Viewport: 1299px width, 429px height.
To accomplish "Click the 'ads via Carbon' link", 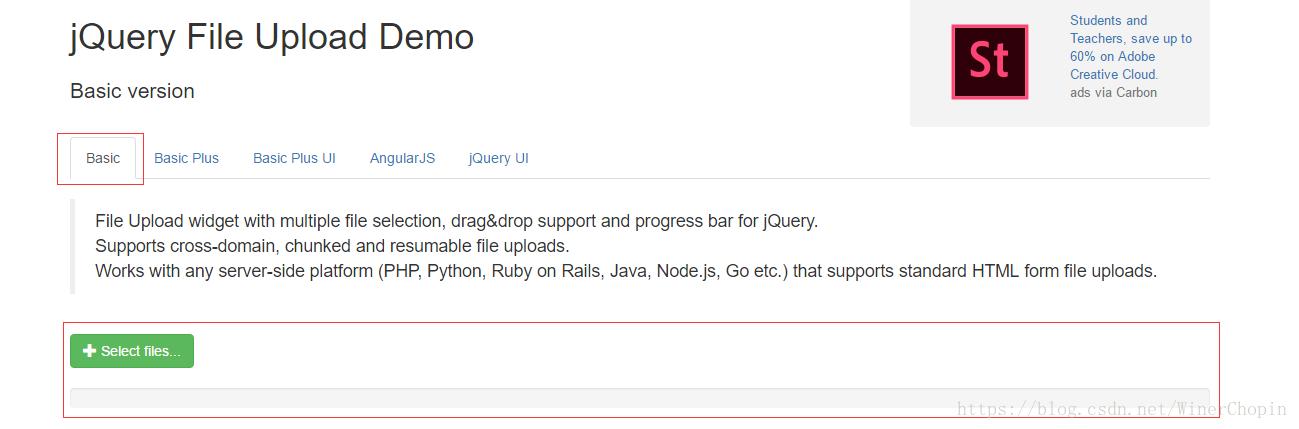I will (1113, 93).
